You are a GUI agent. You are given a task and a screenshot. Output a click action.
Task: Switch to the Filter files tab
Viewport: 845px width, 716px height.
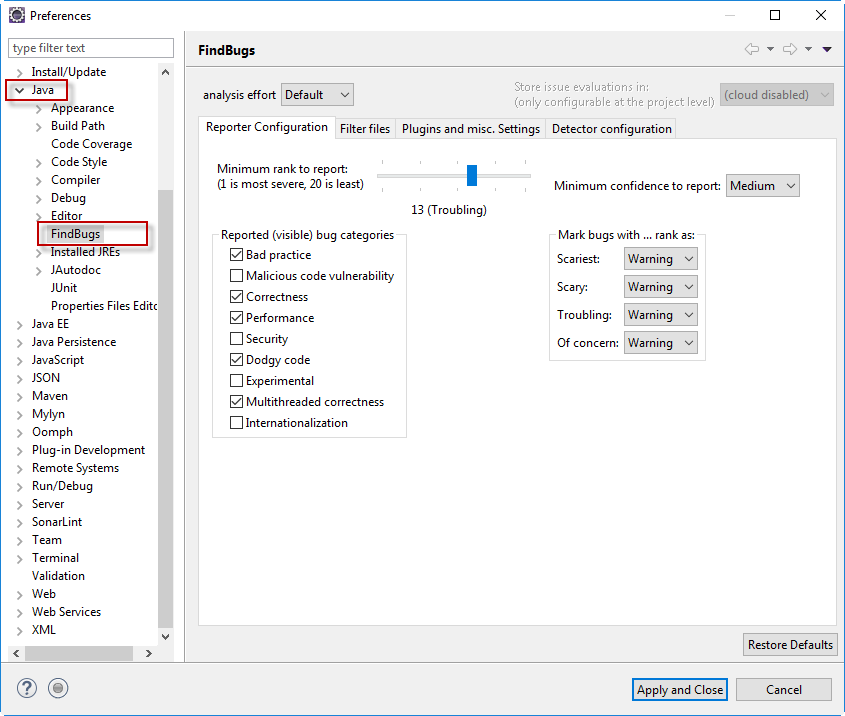365,129
